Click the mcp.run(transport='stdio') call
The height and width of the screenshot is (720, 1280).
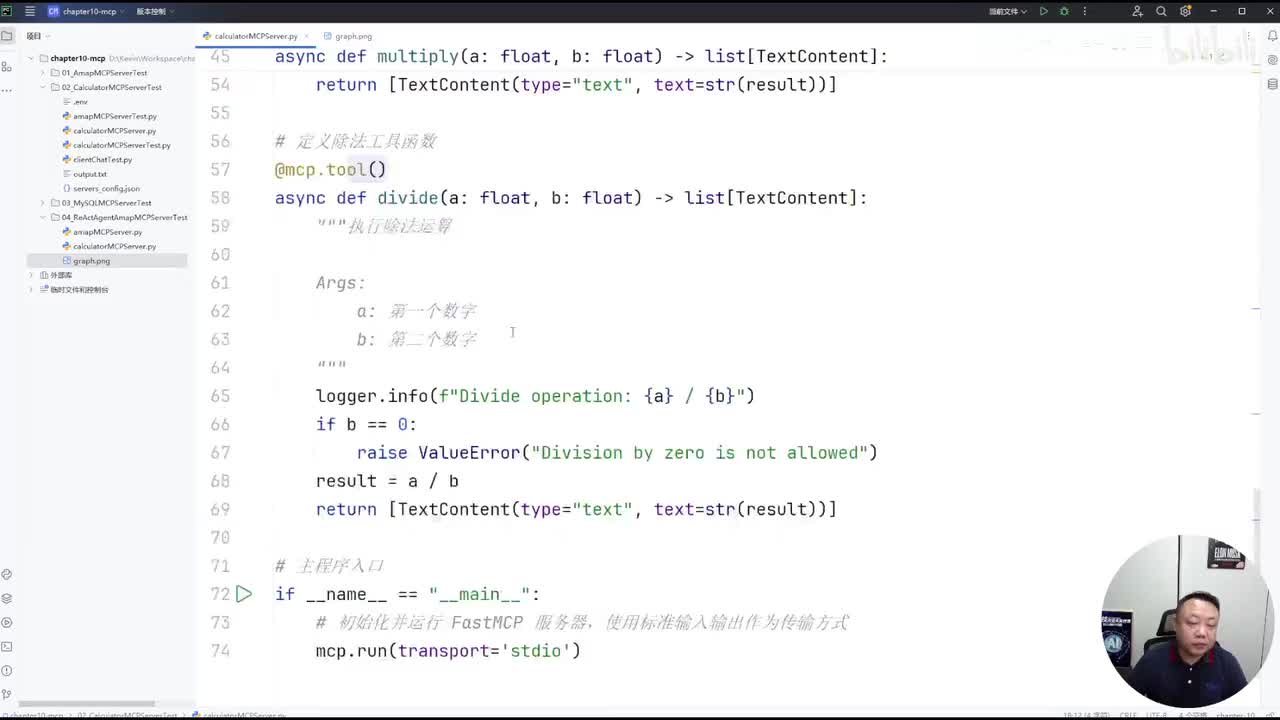(x=448, y=651)
